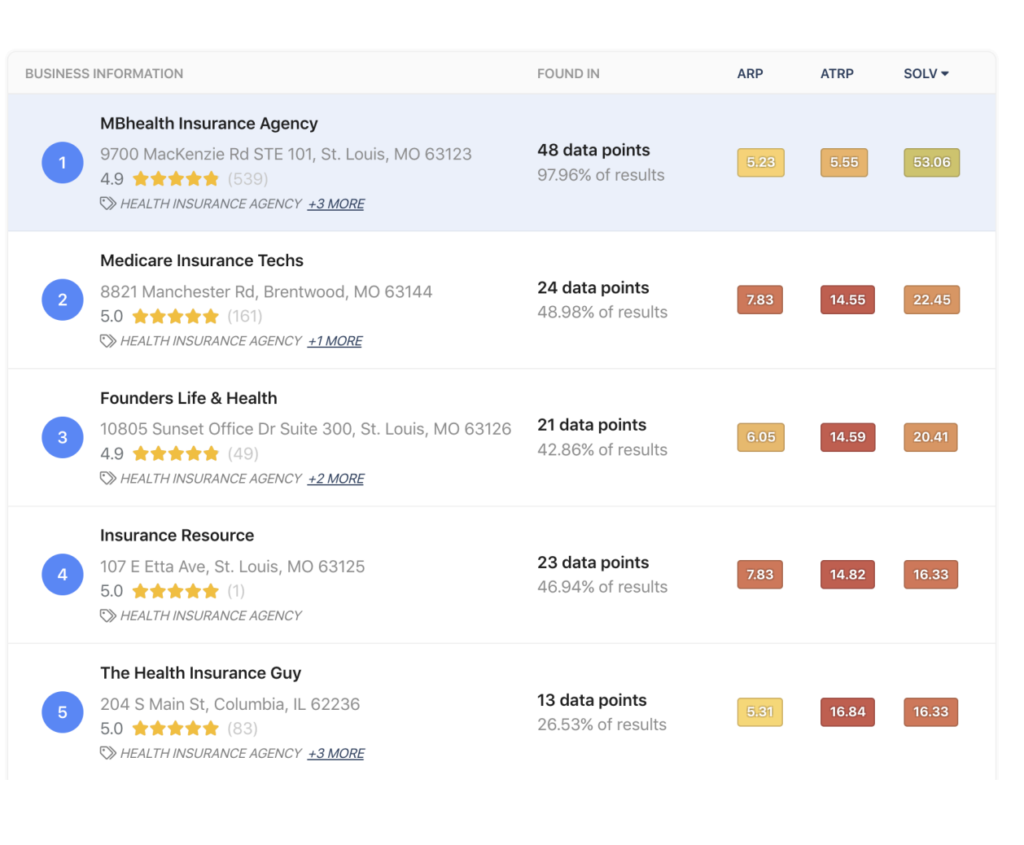Click the yellow 5.31 ARP score badge
The width and height of the screenshot is (1024, 845).
(760, 712)
